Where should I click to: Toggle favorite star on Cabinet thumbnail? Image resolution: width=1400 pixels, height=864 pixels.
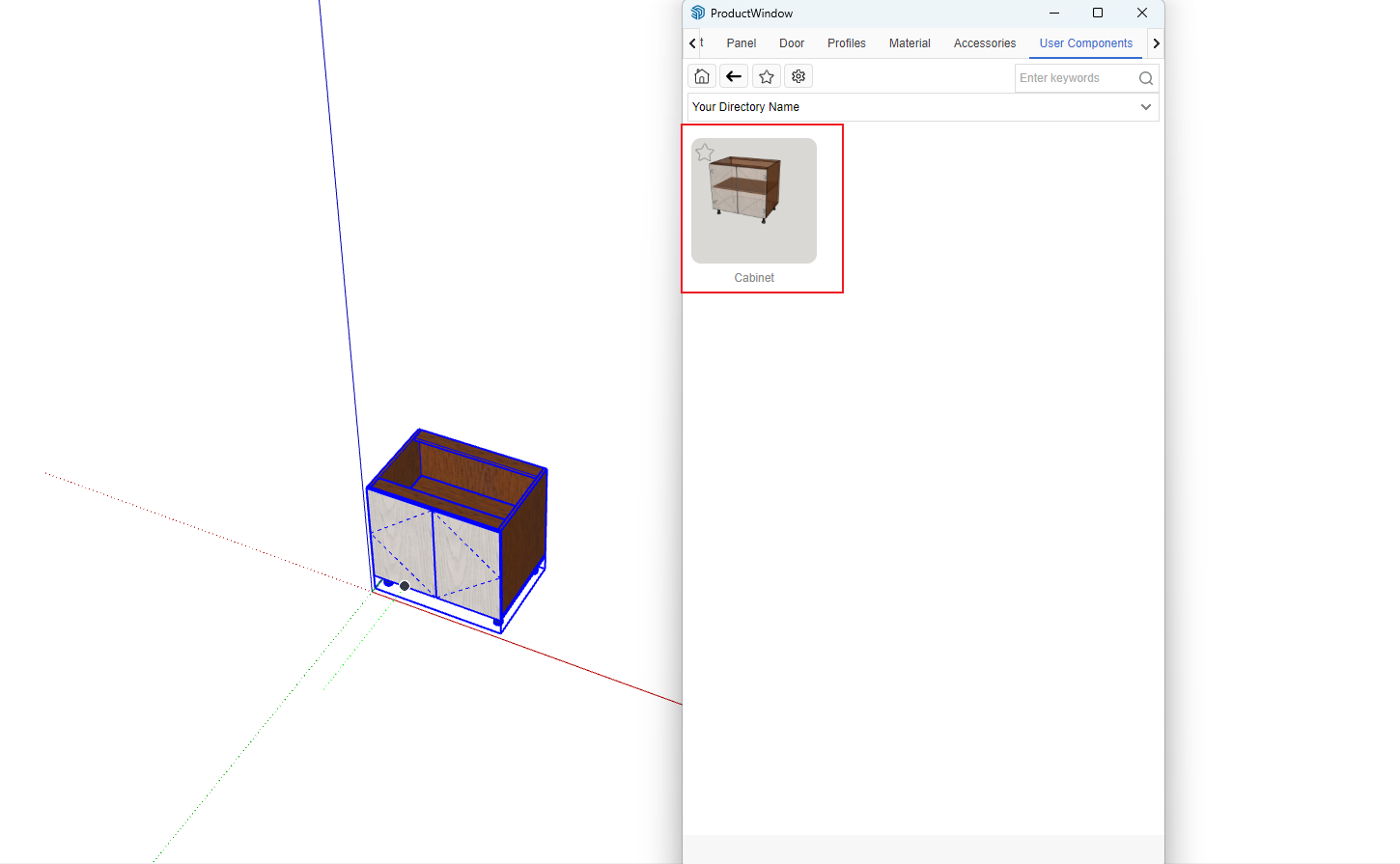point(705,153)
